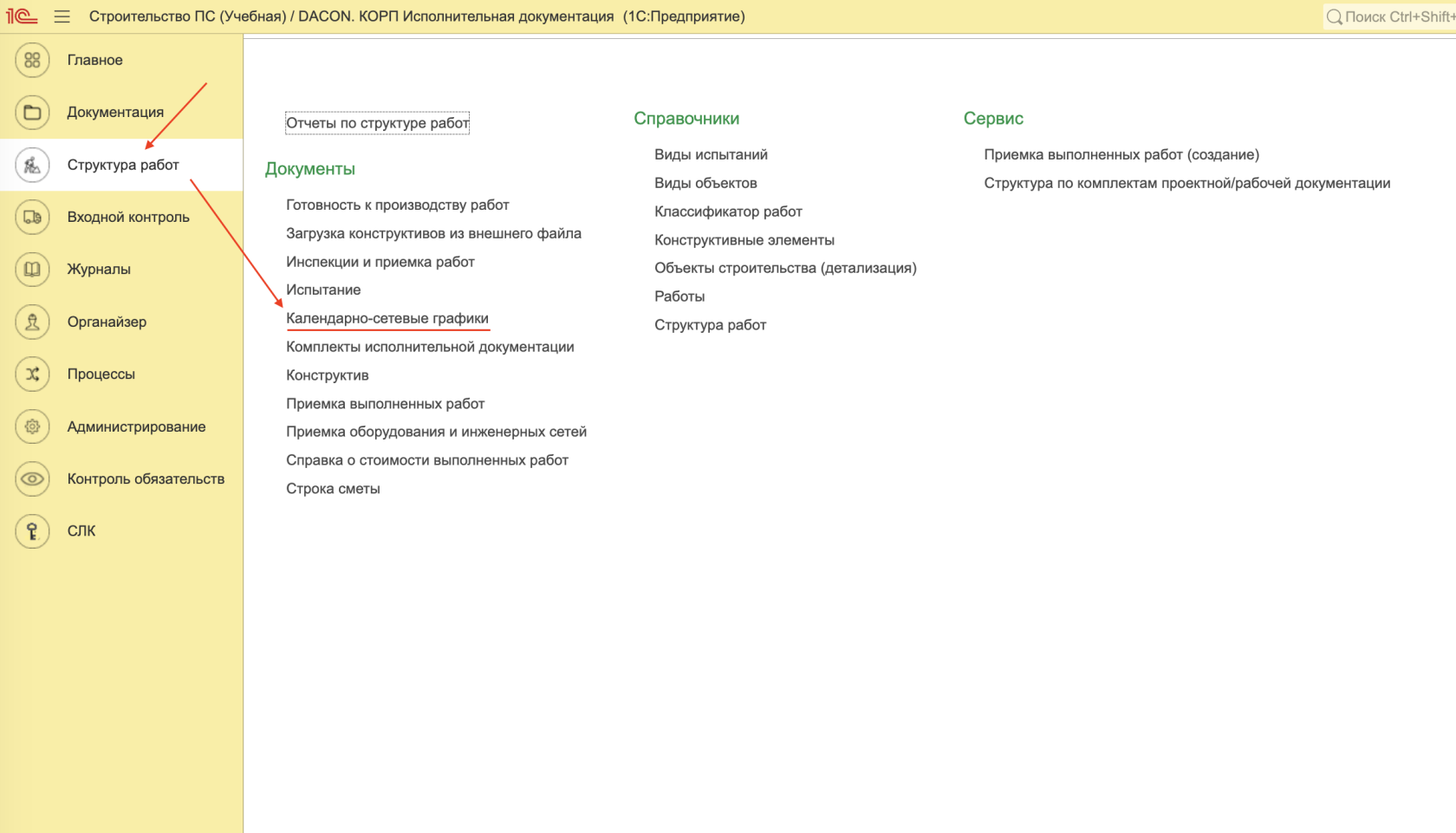The height and width of the screenshot is (833, 1456).
Task: Open the Администрирование section
Action: pyautogui.click(x=121, y=426)
